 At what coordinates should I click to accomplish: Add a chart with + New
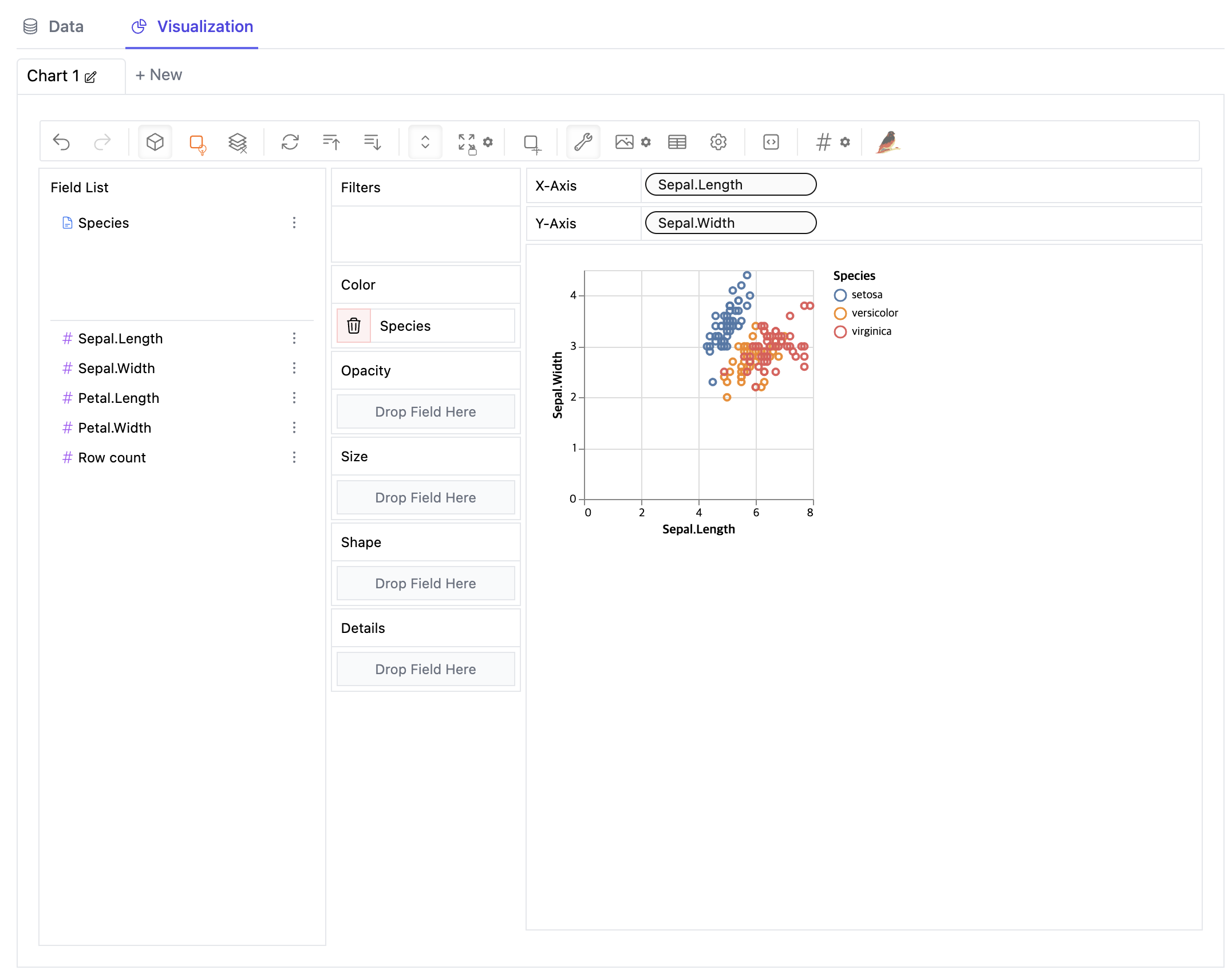pyautogui.click(x=159, y=75)
